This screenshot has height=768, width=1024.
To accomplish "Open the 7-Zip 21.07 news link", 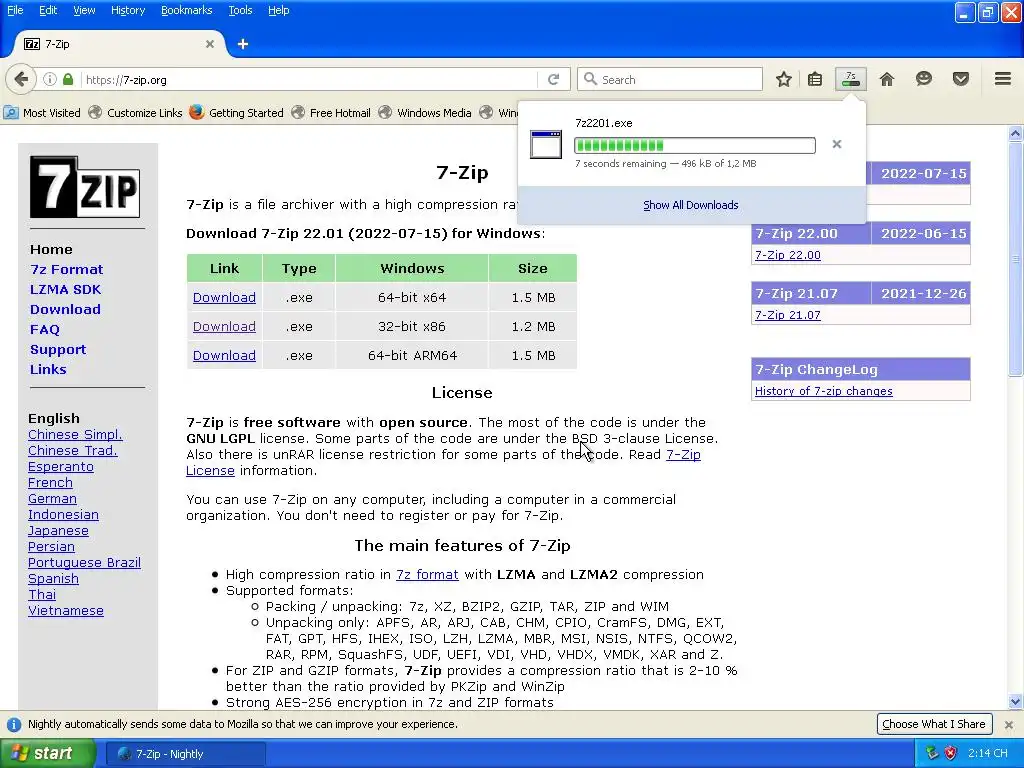I will [x=788, y=315].
